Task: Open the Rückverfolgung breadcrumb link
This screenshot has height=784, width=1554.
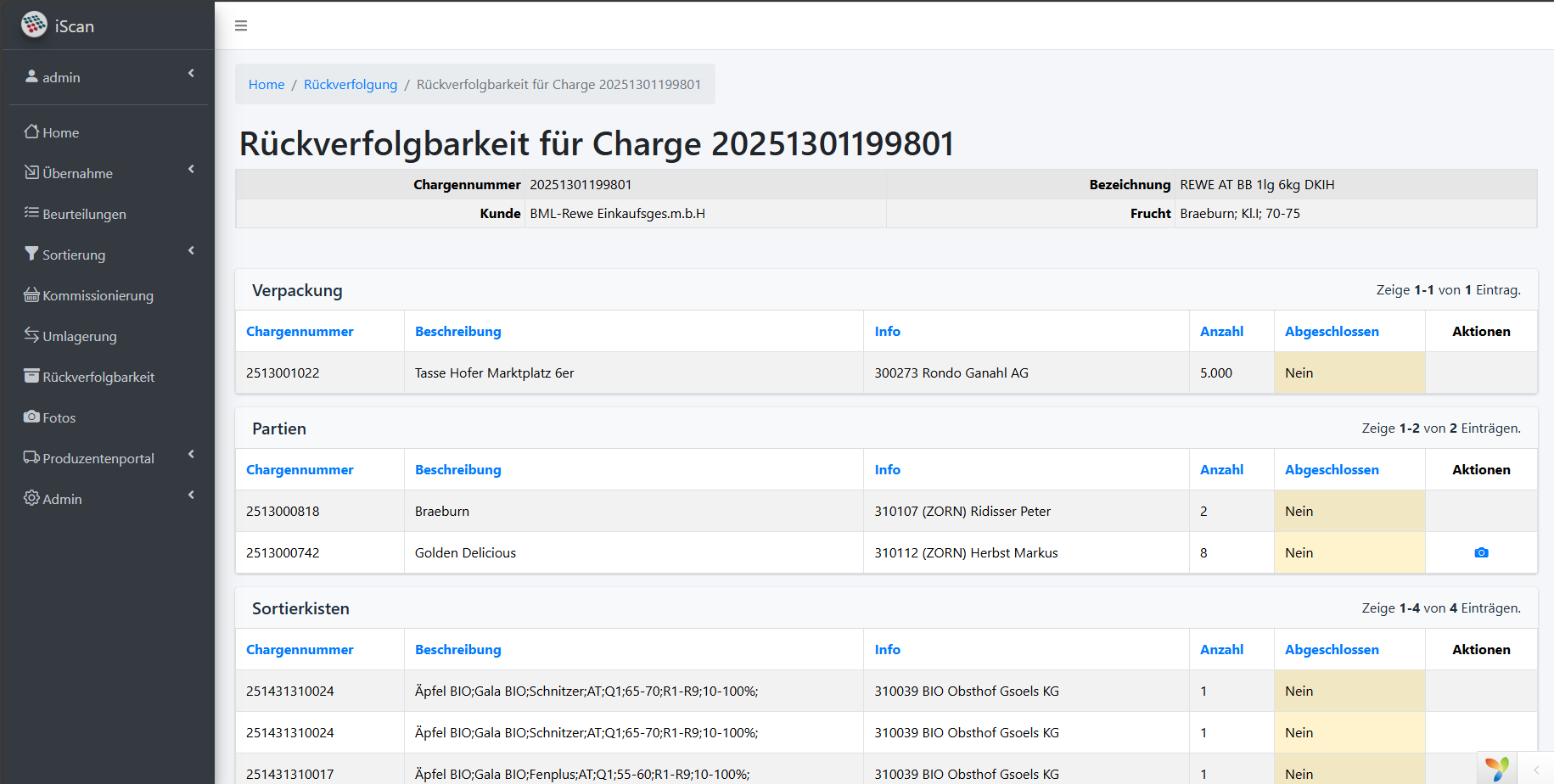Action: tap(351, 84)
